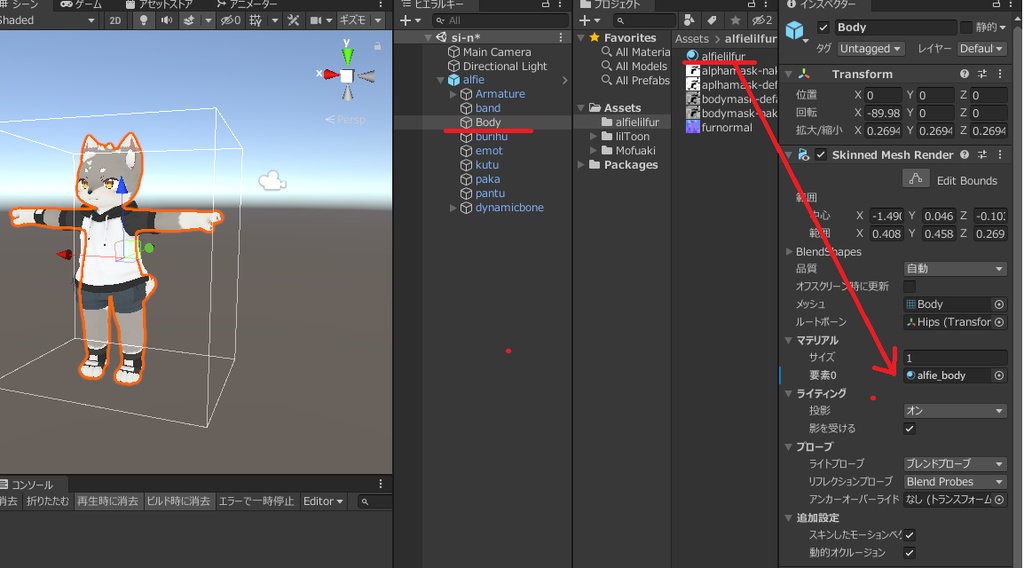Open the si-n scene options menu
Image resolution: width=1024 pixels, height=568 pixels.
coord(560,38)
